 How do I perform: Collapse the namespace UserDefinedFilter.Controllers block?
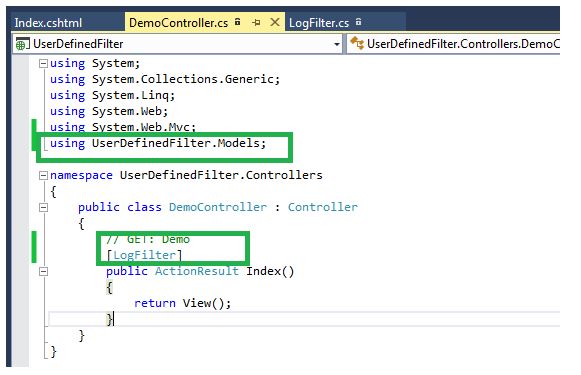click(43, 175)
